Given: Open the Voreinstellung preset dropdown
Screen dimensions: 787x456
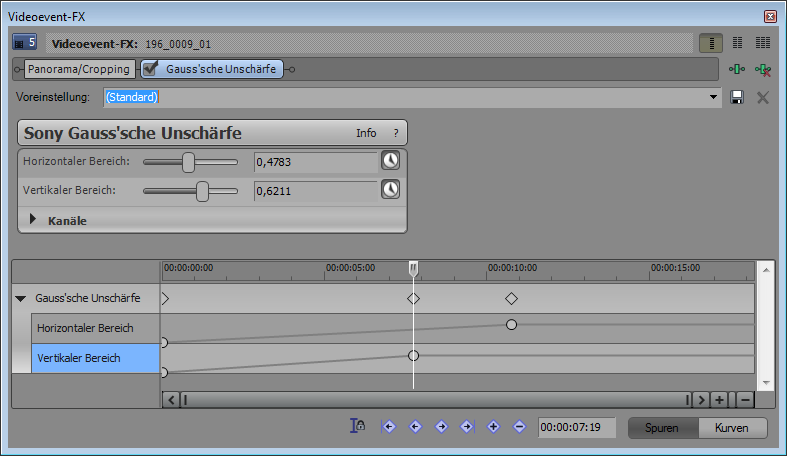Looking at the screenshot, I should tap(713, 97).
